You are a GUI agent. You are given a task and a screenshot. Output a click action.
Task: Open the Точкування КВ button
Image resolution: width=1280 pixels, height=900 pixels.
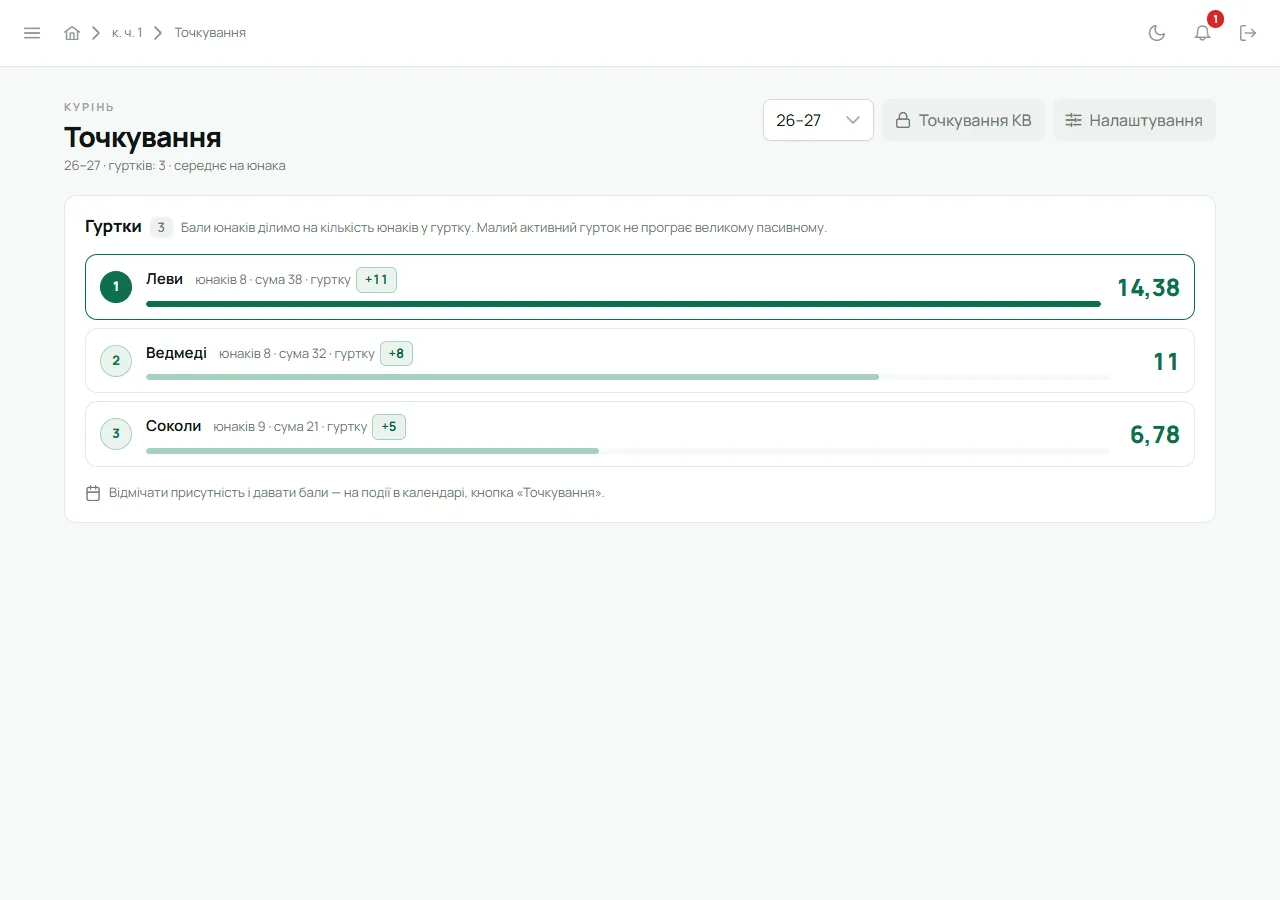[963, 120]
